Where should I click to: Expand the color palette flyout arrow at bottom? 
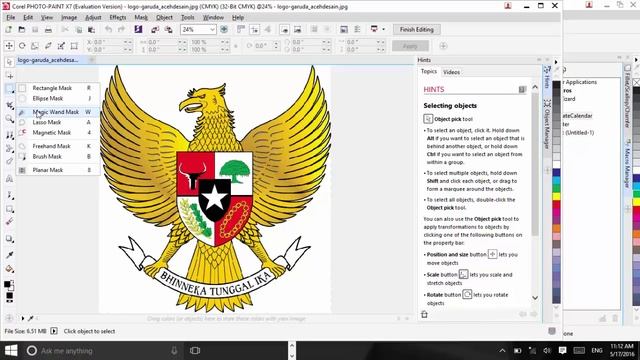click(22, 318)
